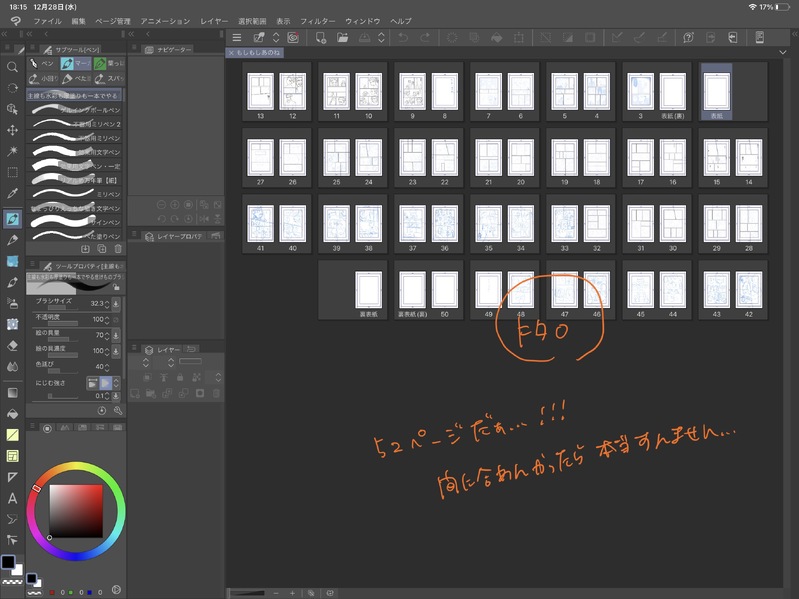Click the smartphone connect icon
The height and width of the screenshot is (599, 799).
(759, 38)
